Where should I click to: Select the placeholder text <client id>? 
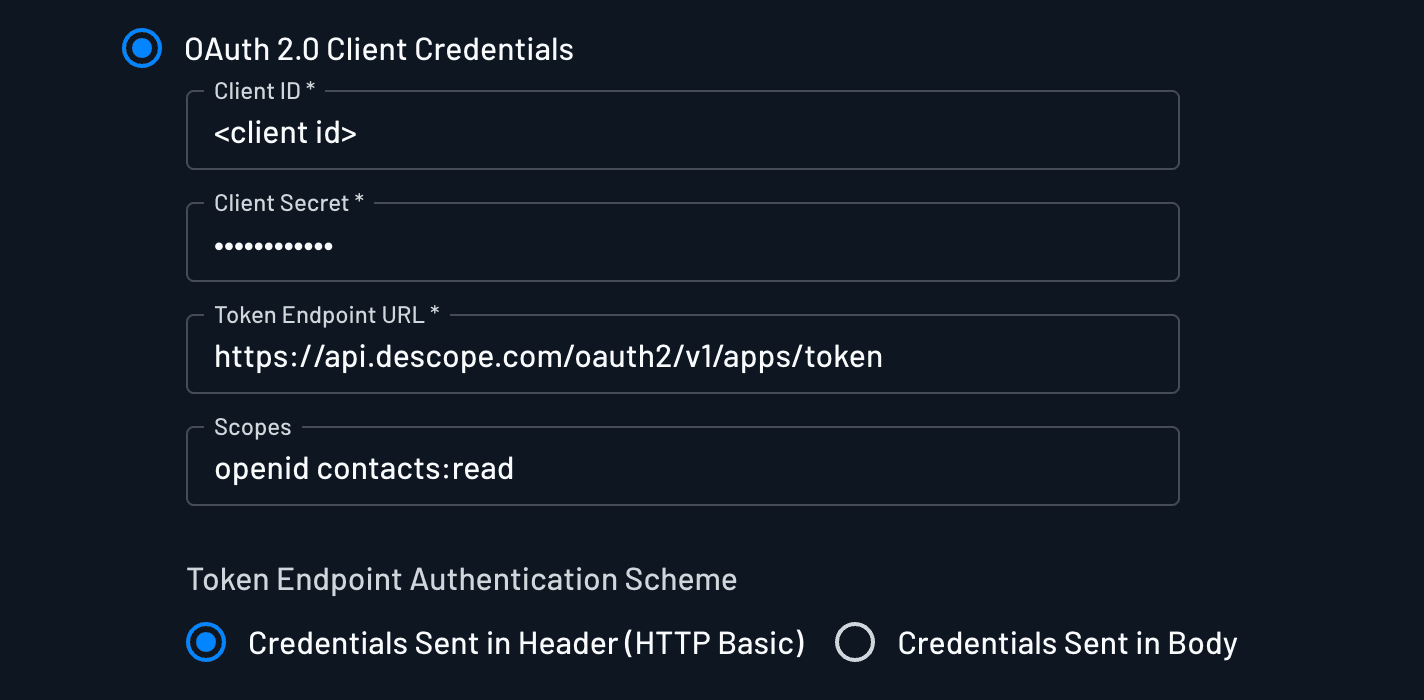click(286, 131)
